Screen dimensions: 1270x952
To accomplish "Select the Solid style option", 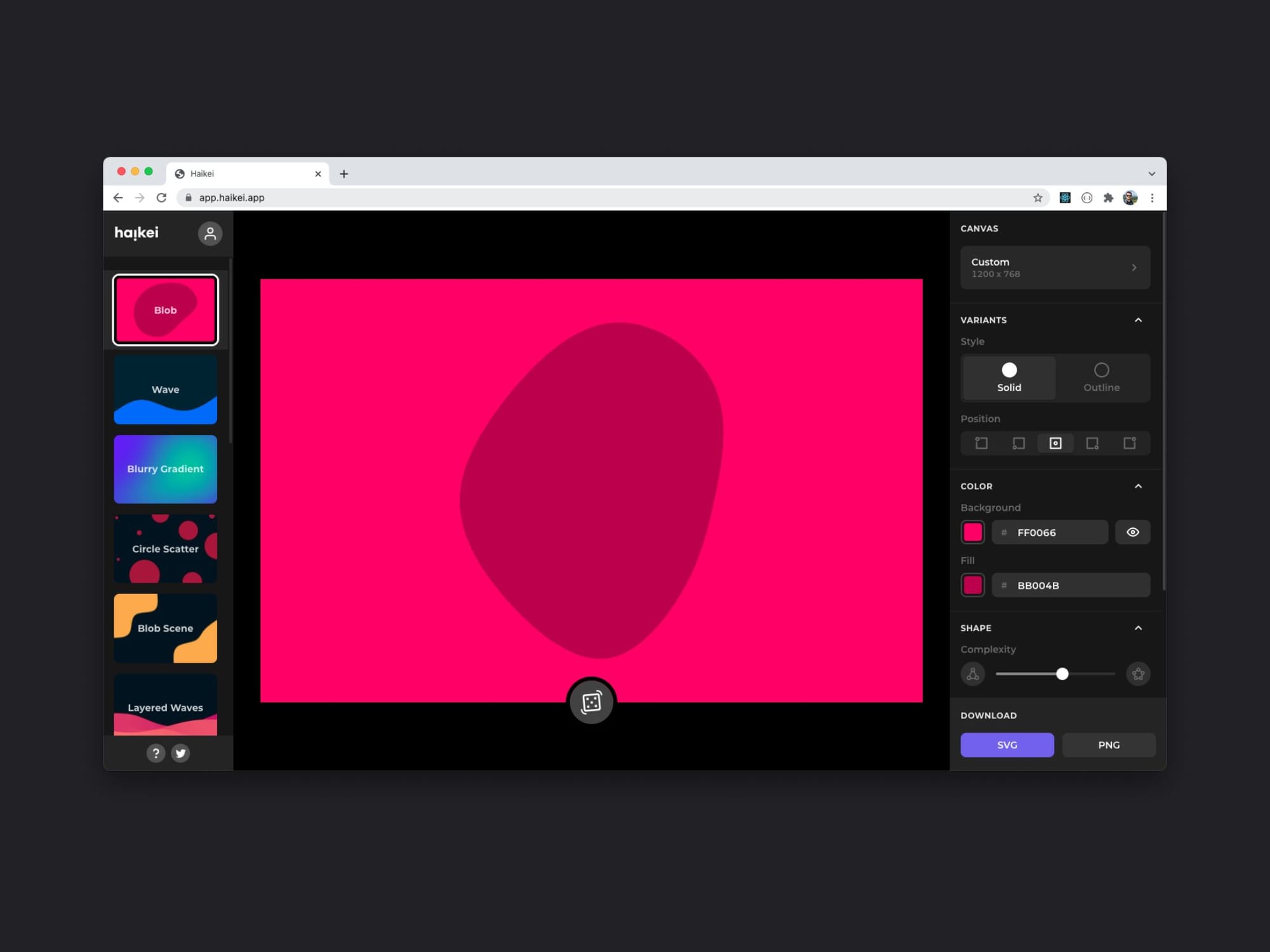I will 1009,378.
